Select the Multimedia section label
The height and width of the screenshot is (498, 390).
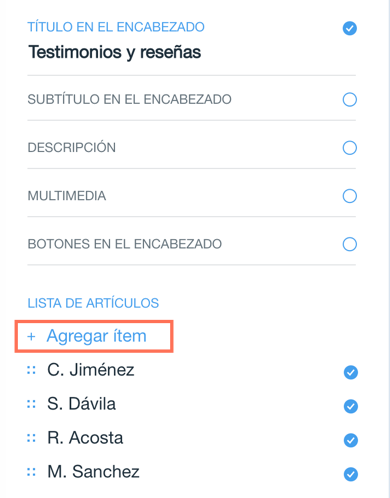point(67,196)
